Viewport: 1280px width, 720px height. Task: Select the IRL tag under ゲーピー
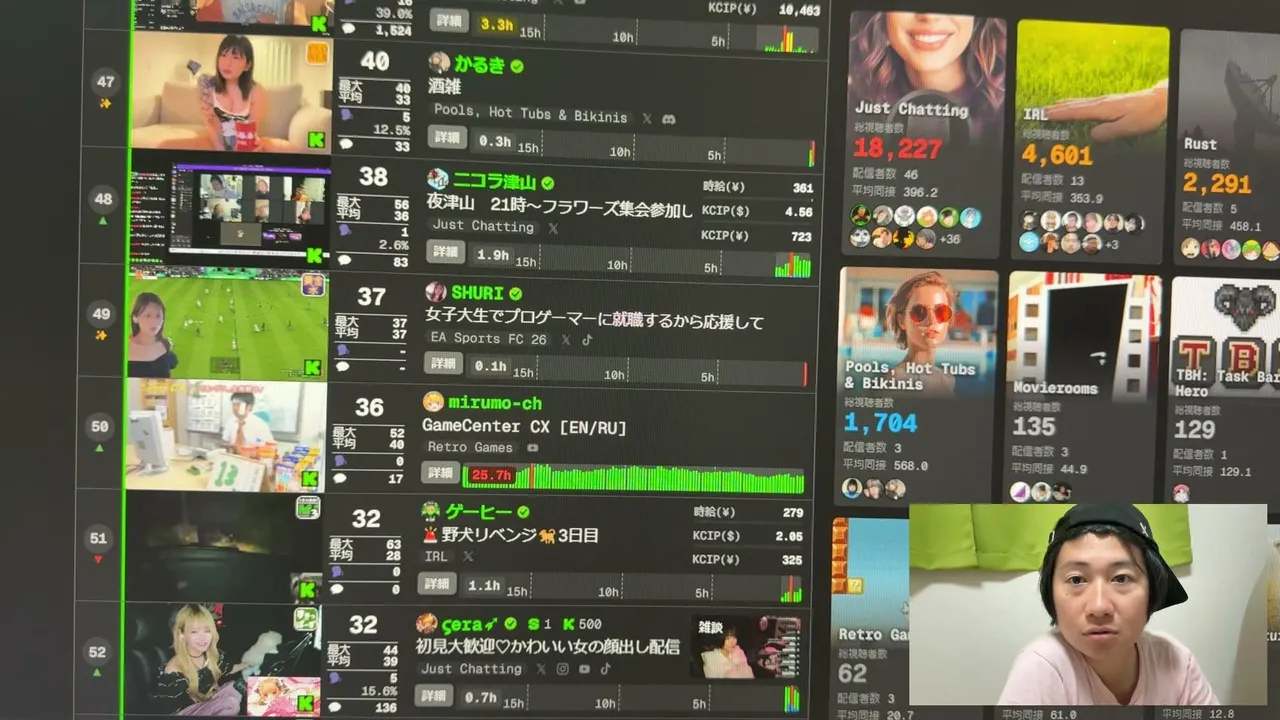click(x=436, y=557)
